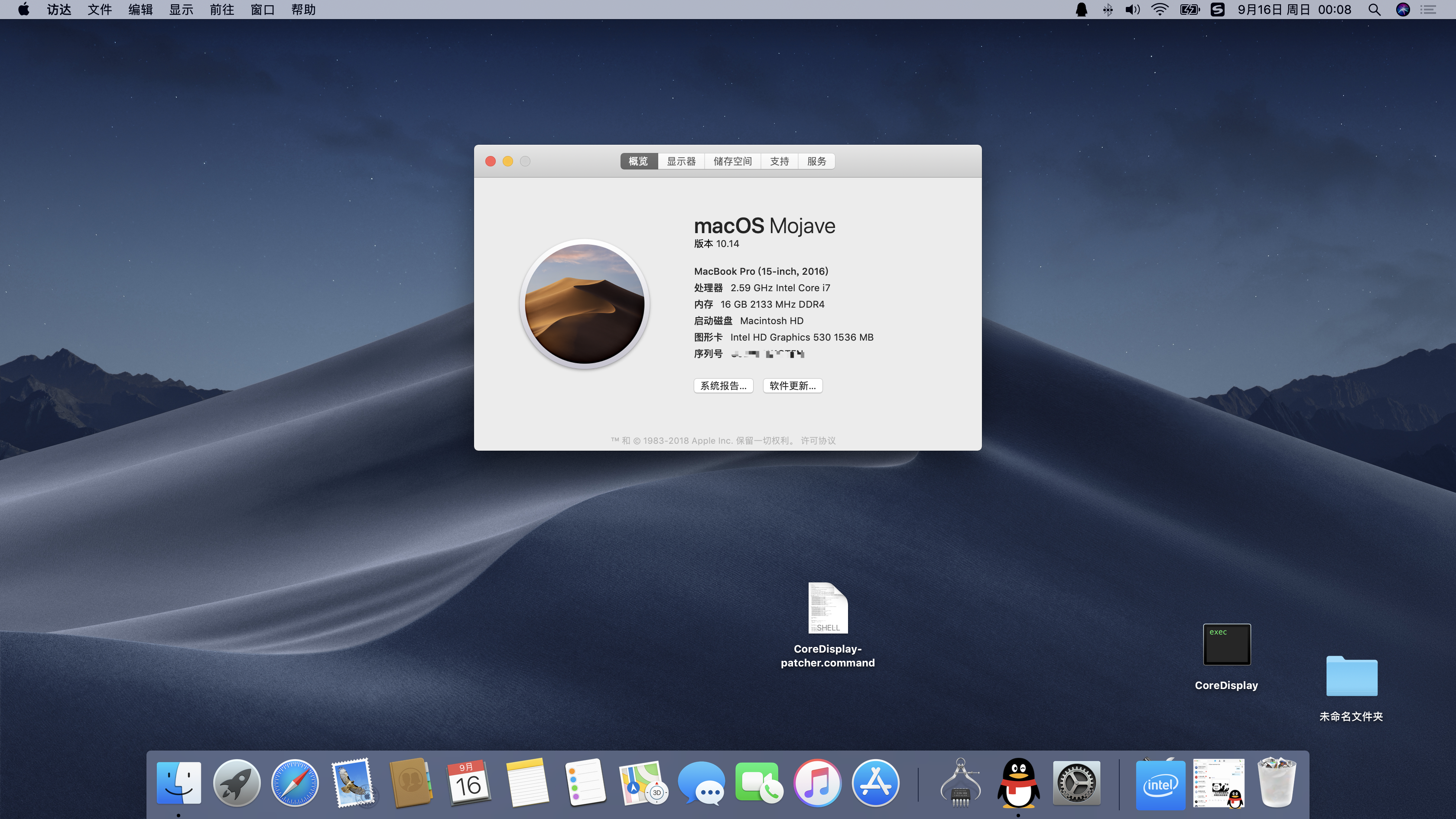Open App Store icon in Dock
Image resolution: width=1456 pixels, height=819 pixels.
875,783
